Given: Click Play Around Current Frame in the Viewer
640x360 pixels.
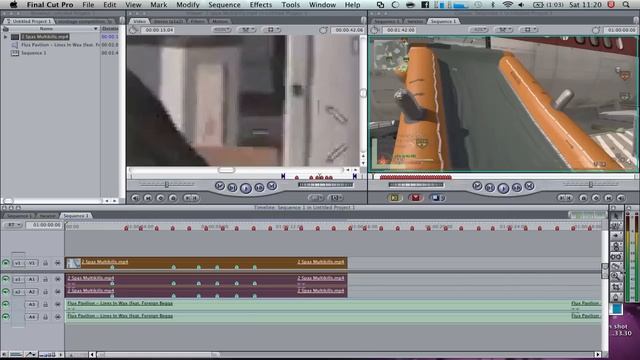Looking at the screenshot, I should 259,188.
